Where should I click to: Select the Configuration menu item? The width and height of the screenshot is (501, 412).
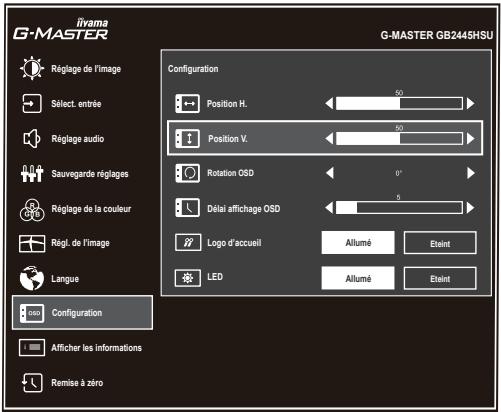(82, 313)
